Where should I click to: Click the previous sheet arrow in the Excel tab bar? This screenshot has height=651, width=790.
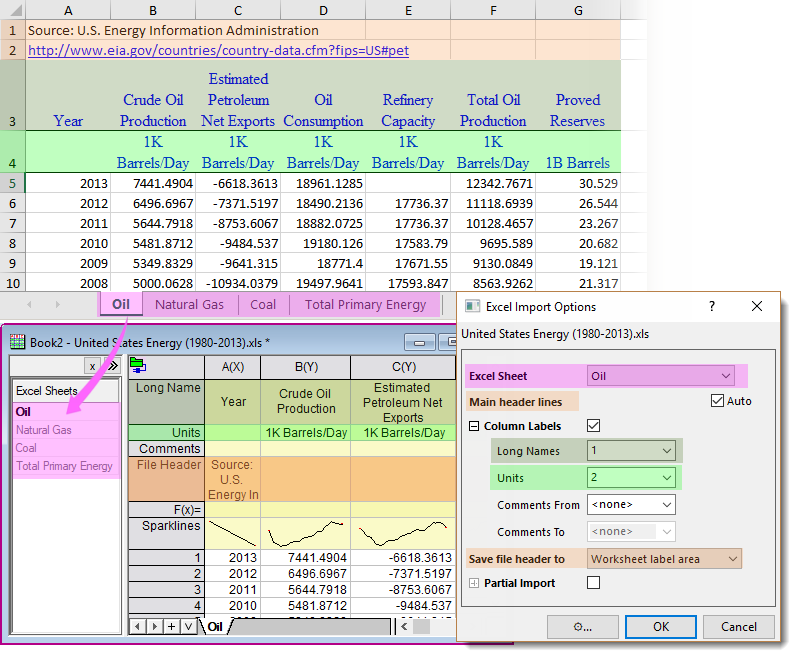pos(29,304)
